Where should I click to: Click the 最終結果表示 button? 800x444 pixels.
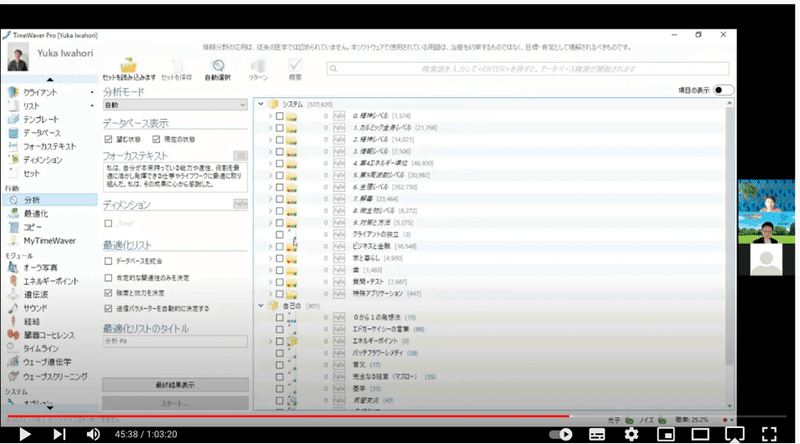click(175, 385)
